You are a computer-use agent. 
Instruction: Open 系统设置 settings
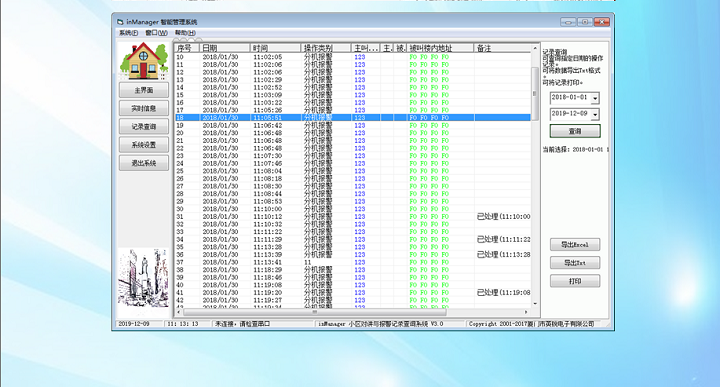(x=144, y=145)
